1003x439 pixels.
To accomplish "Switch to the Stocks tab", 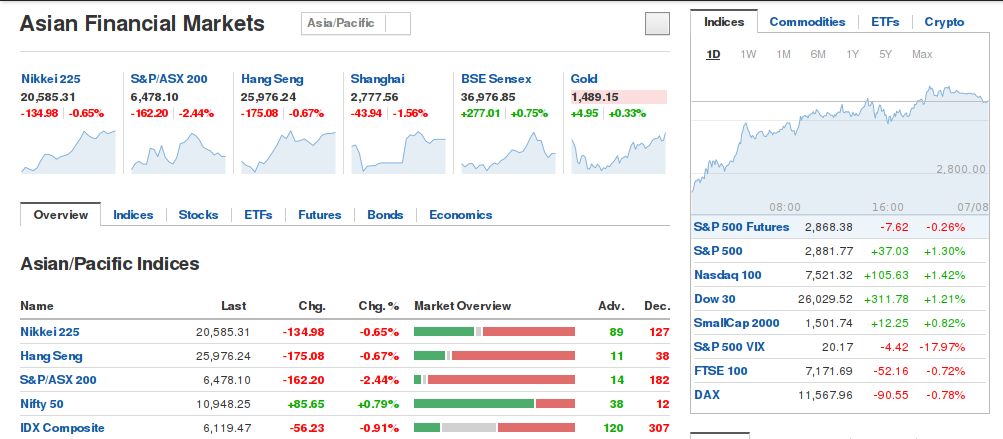I will coord(198,215).
